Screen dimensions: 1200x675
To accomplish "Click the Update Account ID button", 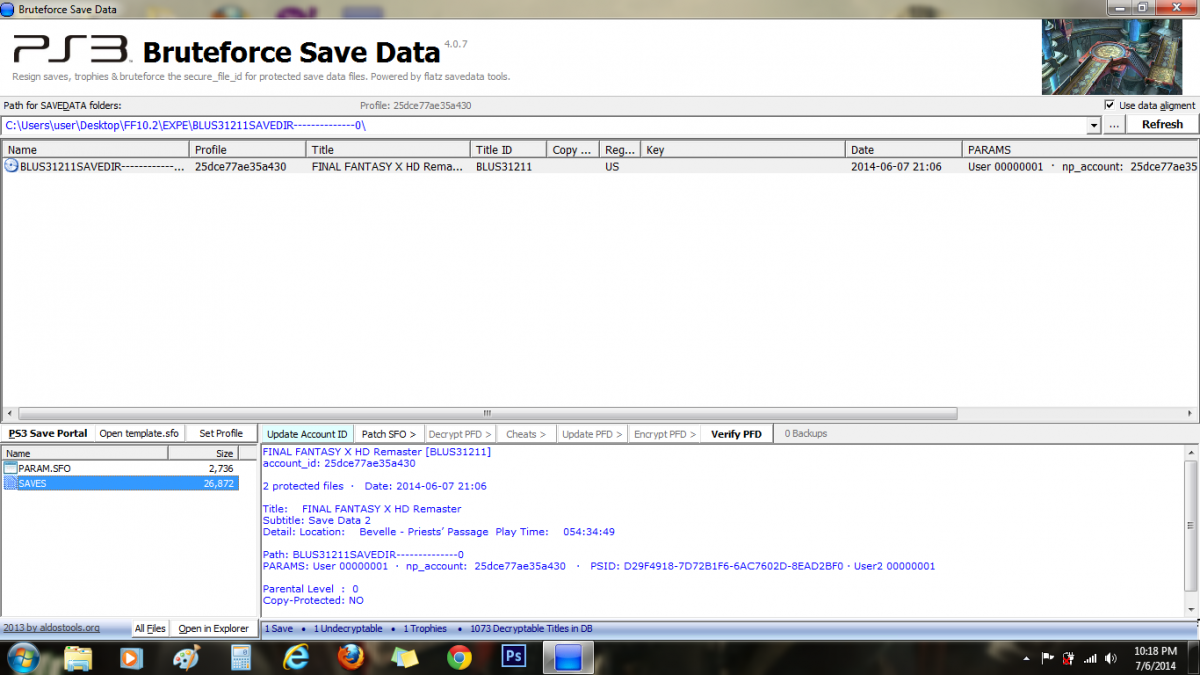I will tap(307, 434).
